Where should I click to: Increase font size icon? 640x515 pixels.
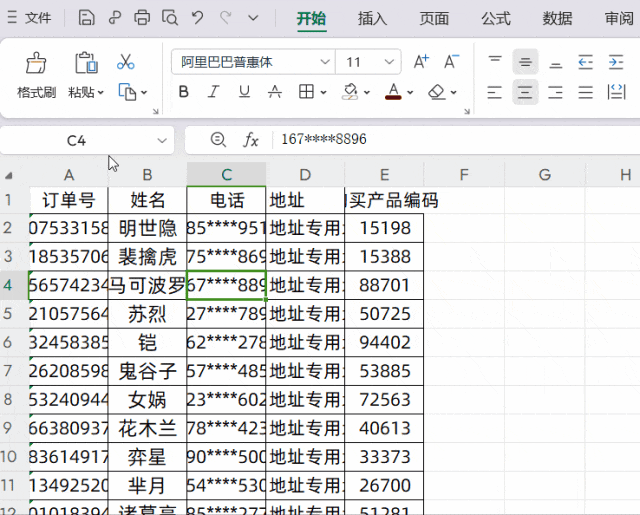point(421,62)
